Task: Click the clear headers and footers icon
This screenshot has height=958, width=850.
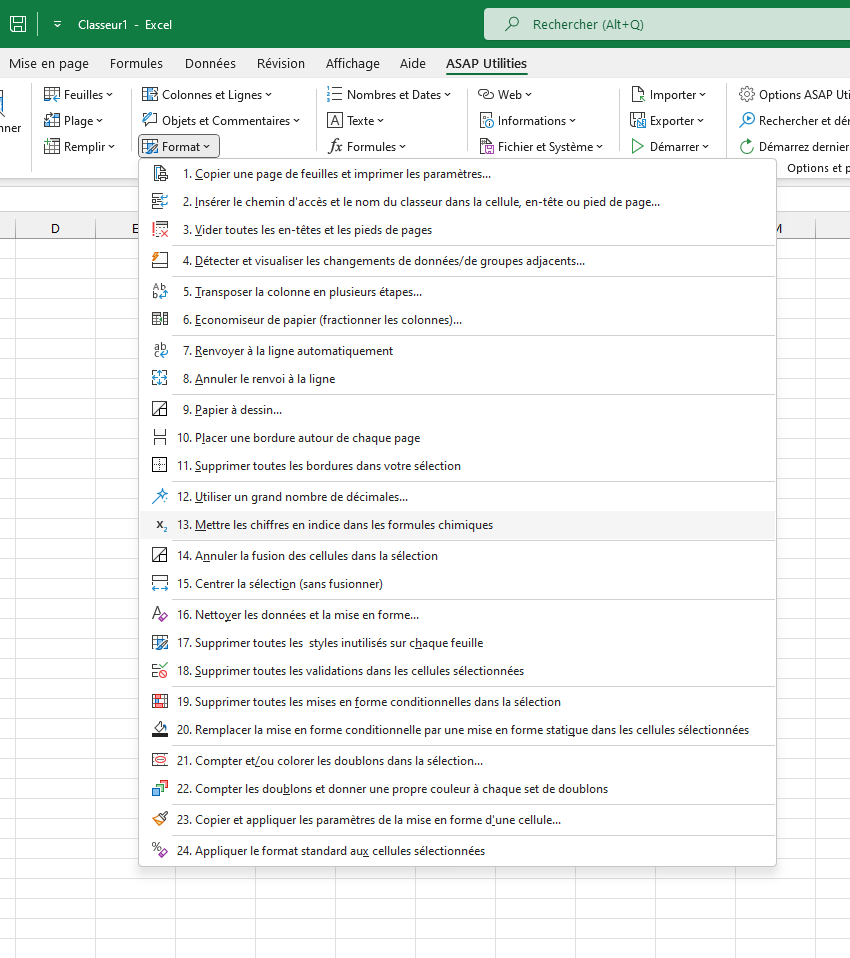Action: (x=160, y=229)
